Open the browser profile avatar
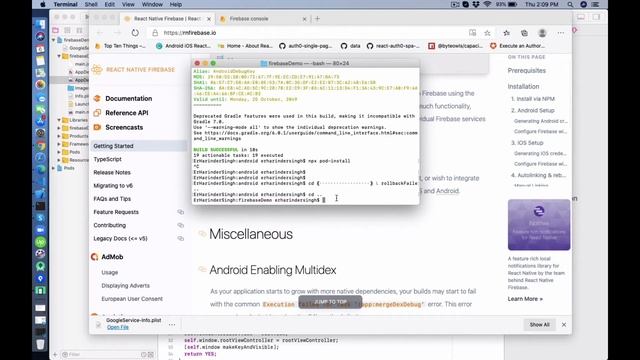This screenshot has height=360, width=640. point(542,33)
